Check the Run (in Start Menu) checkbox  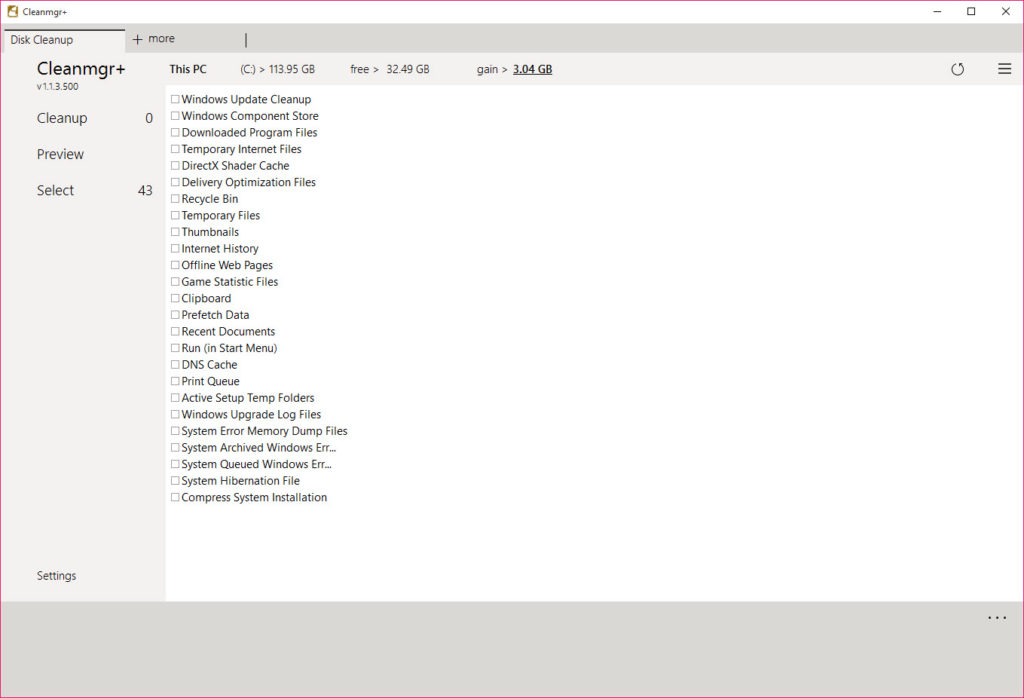point(175,348)
